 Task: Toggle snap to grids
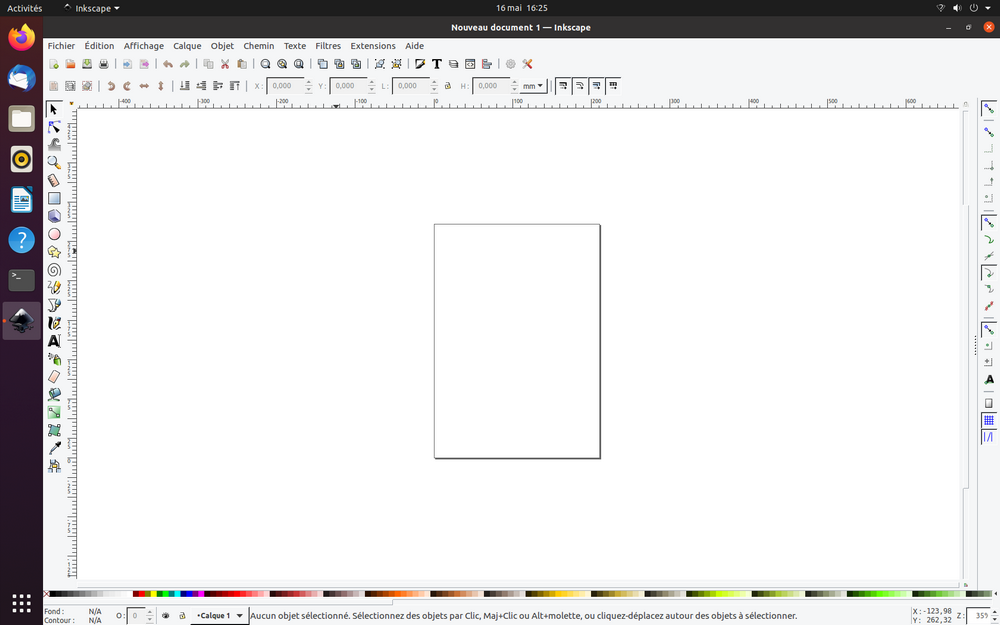989,420
